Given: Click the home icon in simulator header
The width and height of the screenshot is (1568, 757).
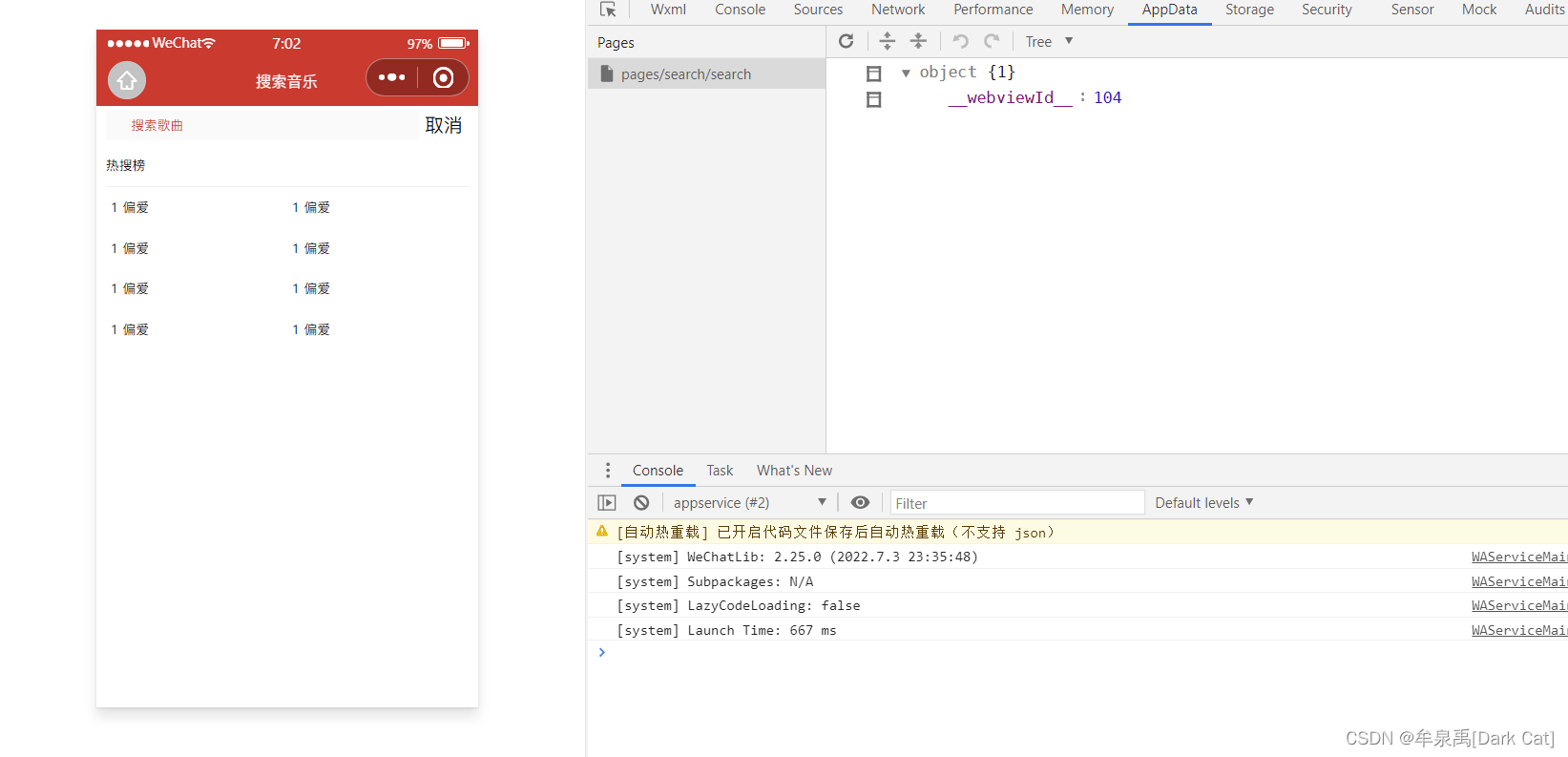Looking at the screenshot, I should click(x=127, y=80).
